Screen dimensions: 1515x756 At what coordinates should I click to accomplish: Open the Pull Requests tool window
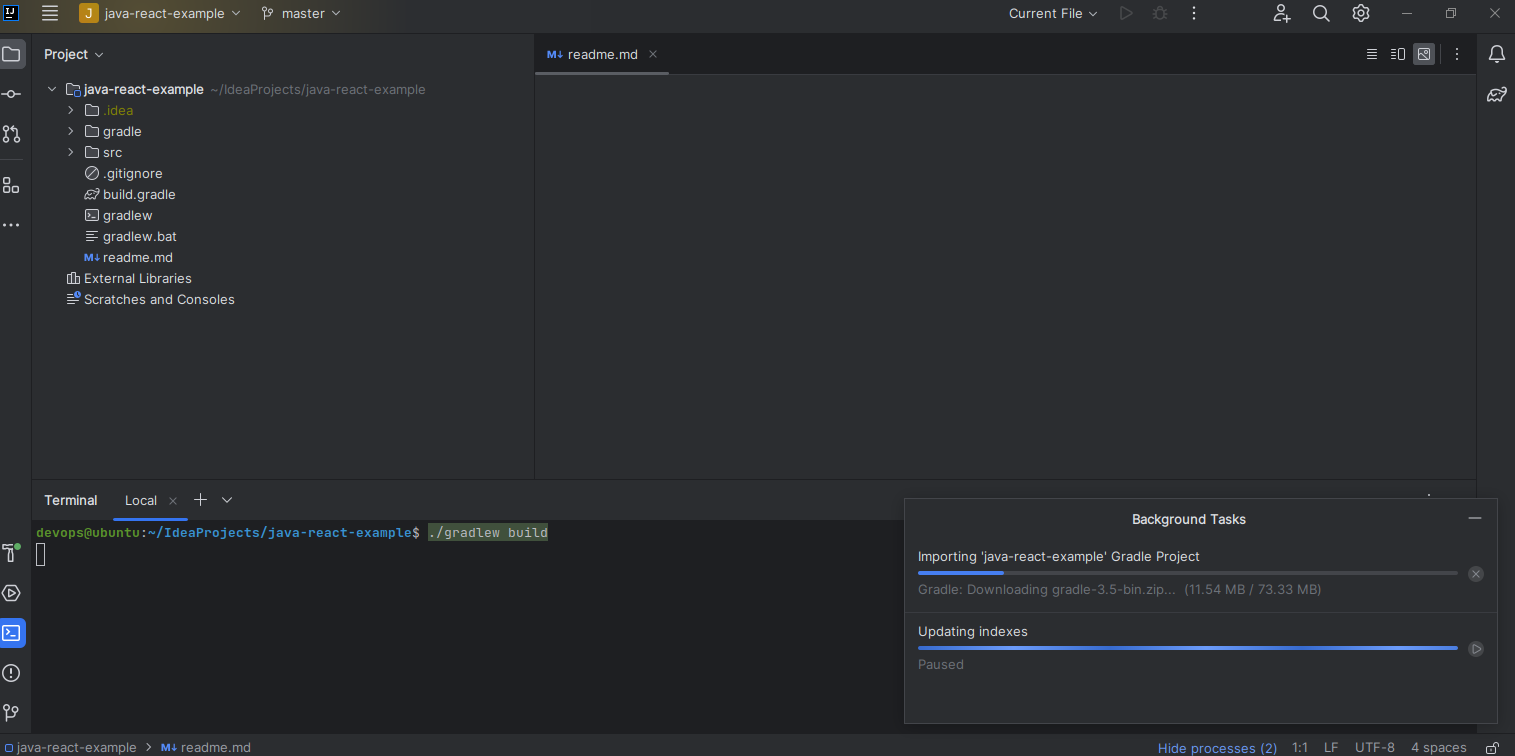tap(12, 133)
